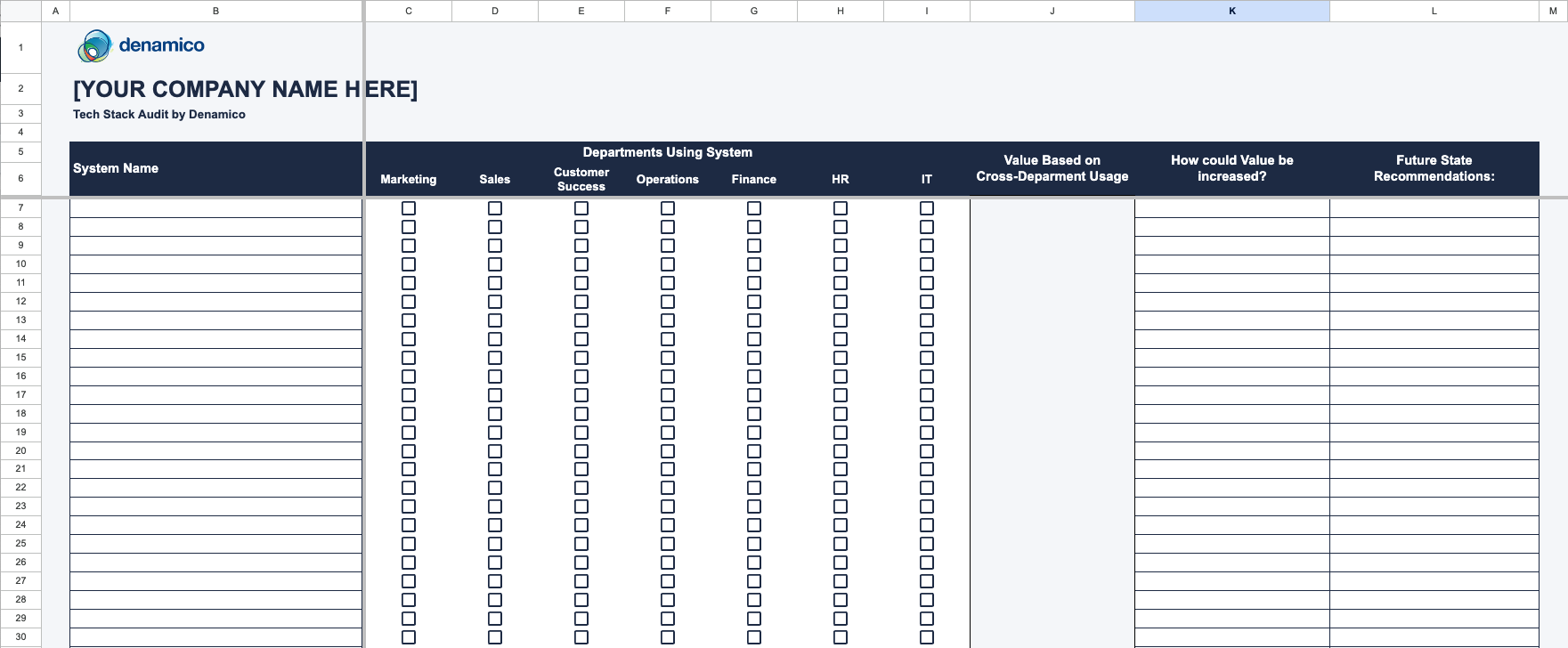Screen dimensions: 1568x648
Task: Click the 'Finance' column heading
Action: 754,179
